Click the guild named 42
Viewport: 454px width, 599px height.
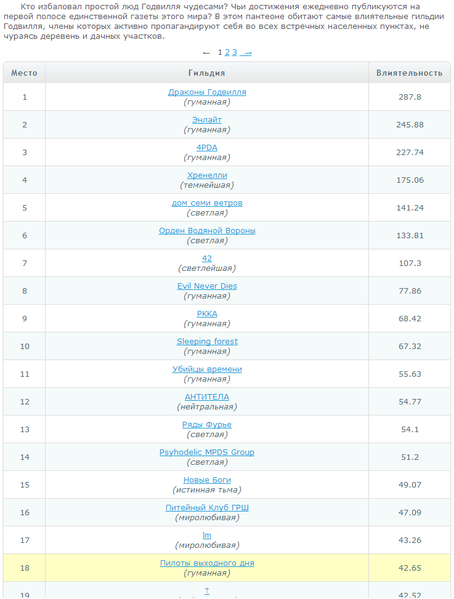pos(207,258)
